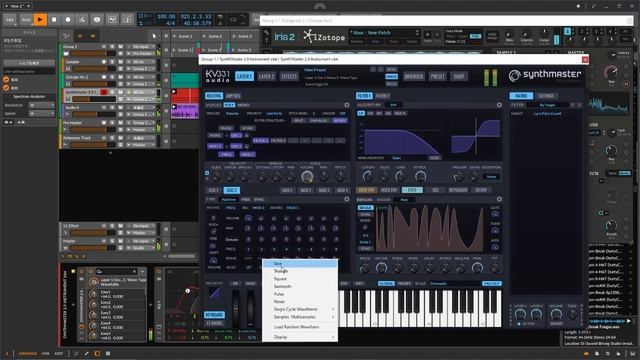Viewport: 640px width, 360px height.
Task: Expand Samples, Multisamples submenu
Action: (300, 317)
